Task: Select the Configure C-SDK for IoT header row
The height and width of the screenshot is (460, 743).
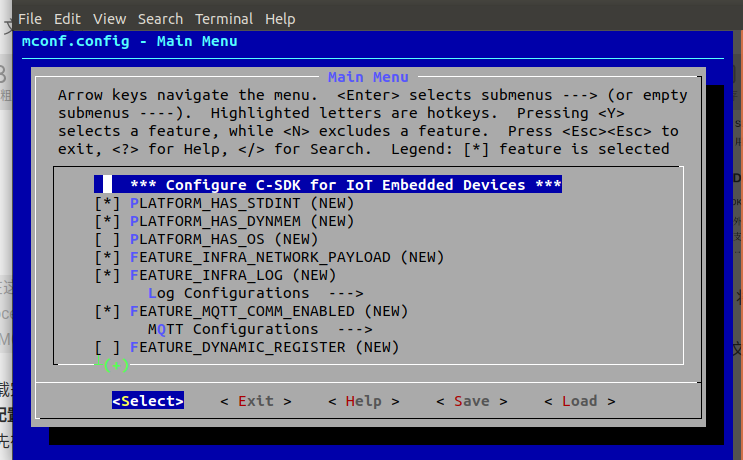Action: [328, 185]
